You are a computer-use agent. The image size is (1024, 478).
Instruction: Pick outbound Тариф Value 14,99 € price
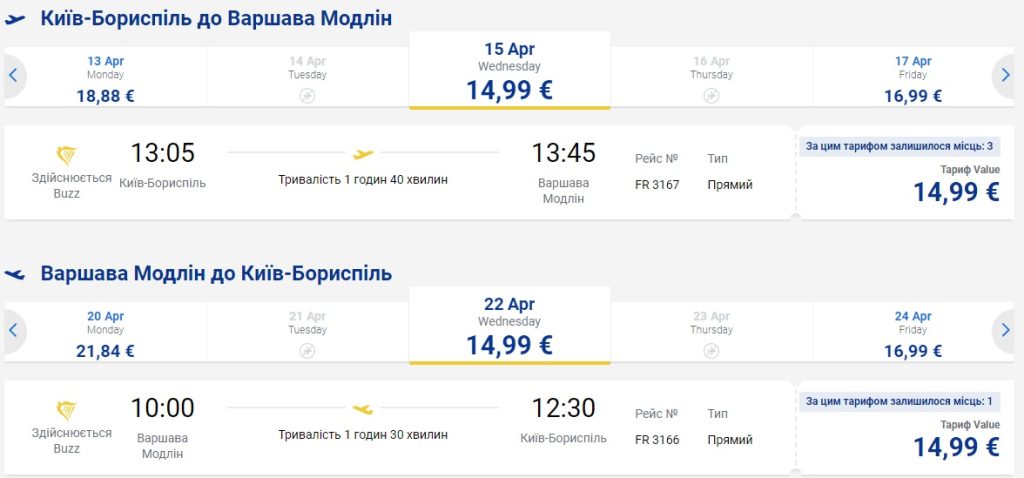[x=955, y=192]
